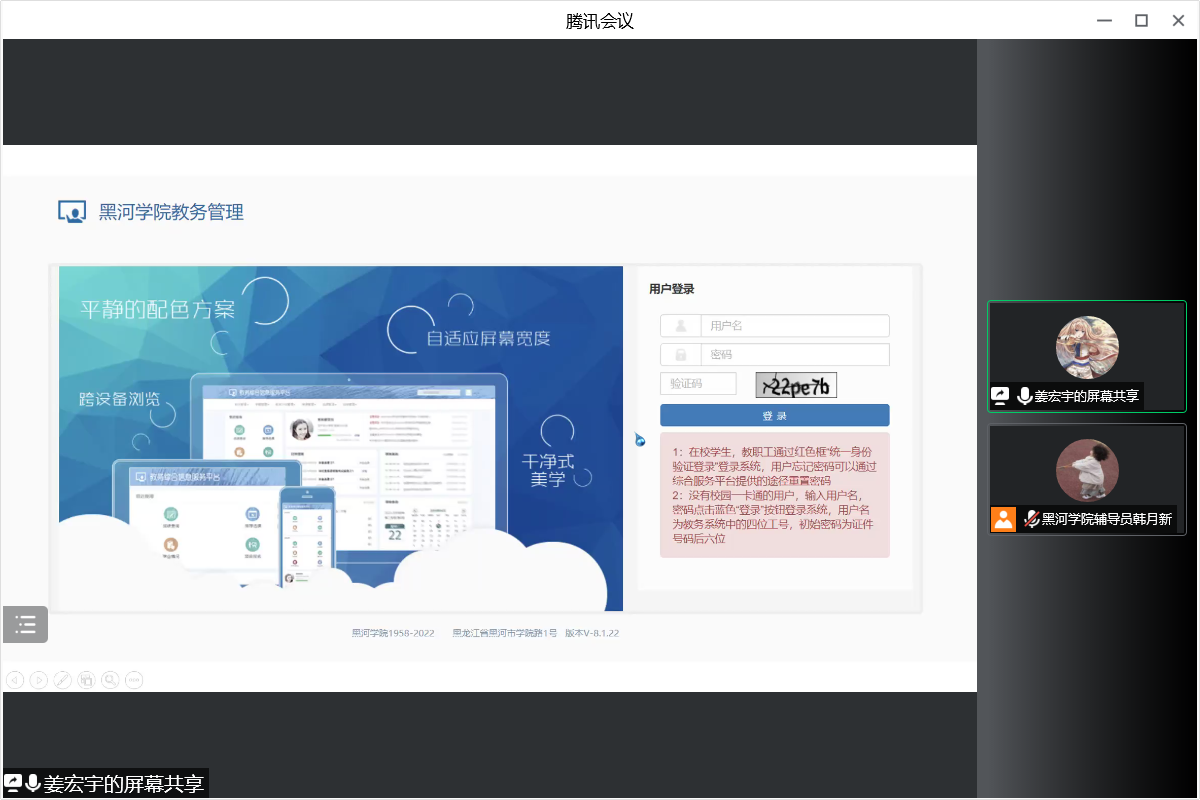Click the screen share icon on 姜宏宇's tile
The height and width of the screenshot is (800, 1200).
pos(1001,396)
